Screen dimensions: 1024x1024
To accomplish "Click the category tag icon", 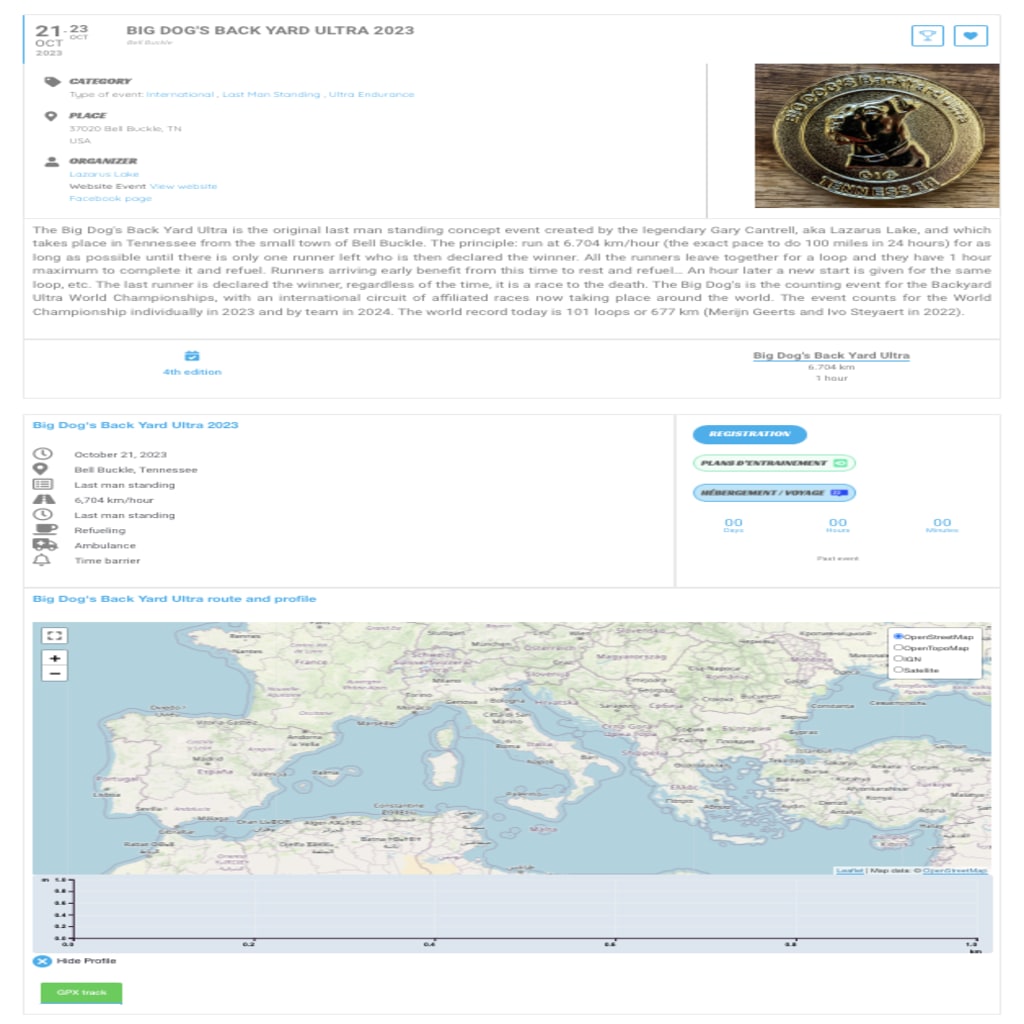I will (x=52, y=82).
